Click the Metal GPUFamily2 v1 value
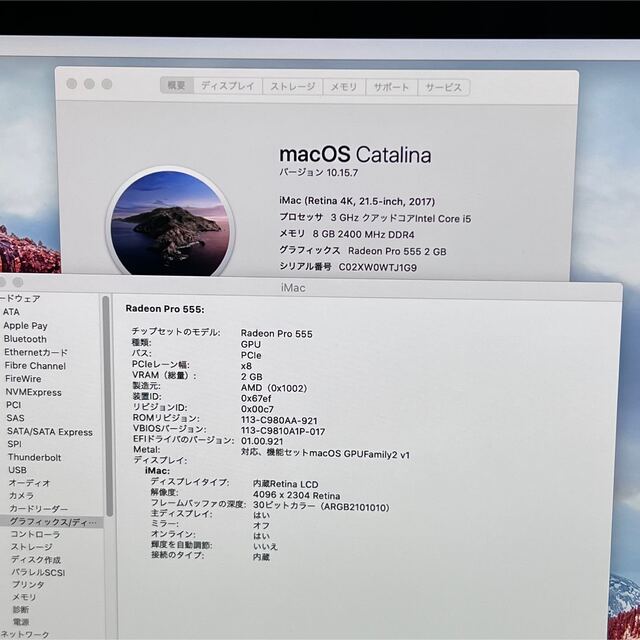 pos(325,454)
